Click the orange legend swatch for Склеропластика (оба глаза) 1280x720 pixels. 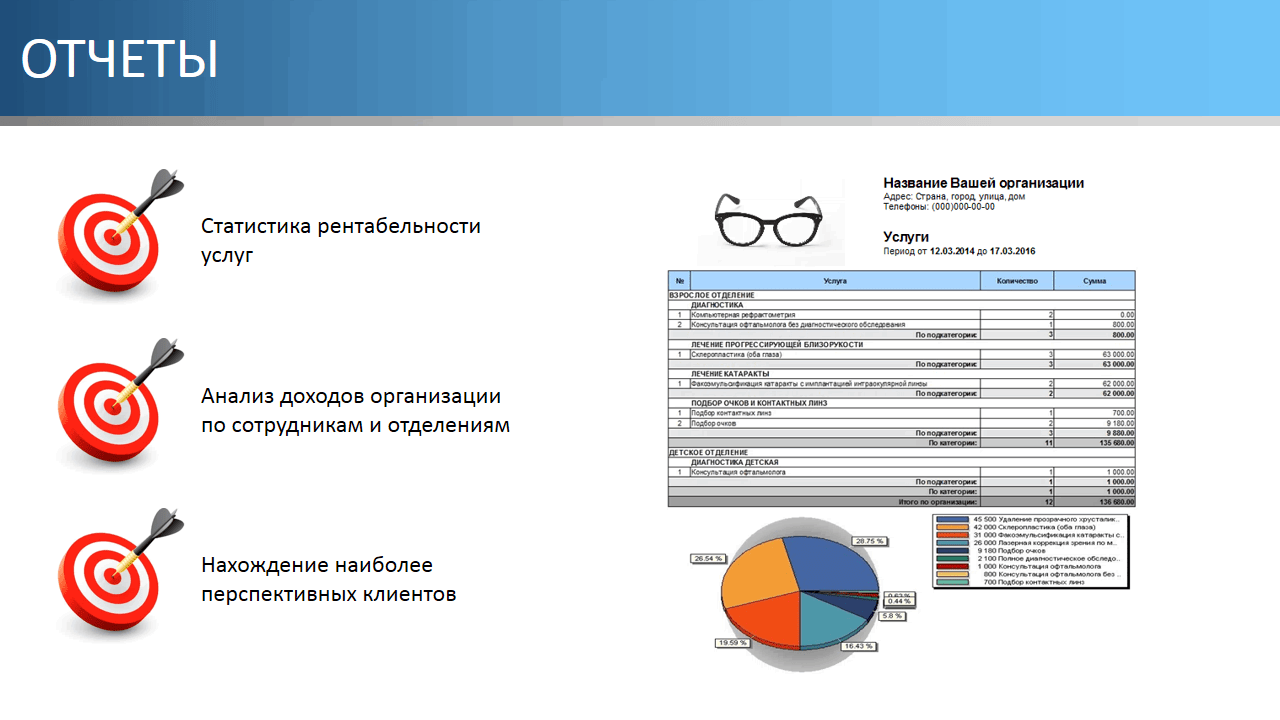pyautogui.click(x=952, y=527)
